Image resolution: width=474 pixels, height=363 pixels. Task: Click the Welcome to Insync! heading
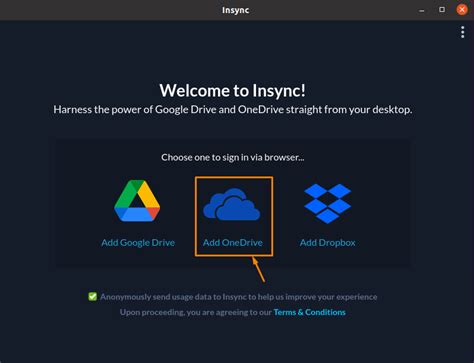point(232,90)
